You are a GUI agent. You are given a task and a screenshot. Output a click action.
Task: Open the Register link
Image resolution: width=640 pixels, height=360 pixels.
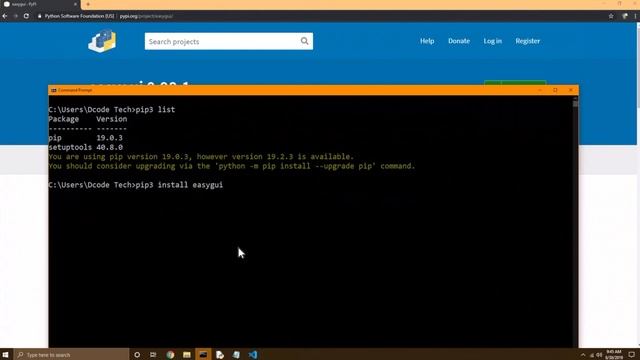pos(527,41)
